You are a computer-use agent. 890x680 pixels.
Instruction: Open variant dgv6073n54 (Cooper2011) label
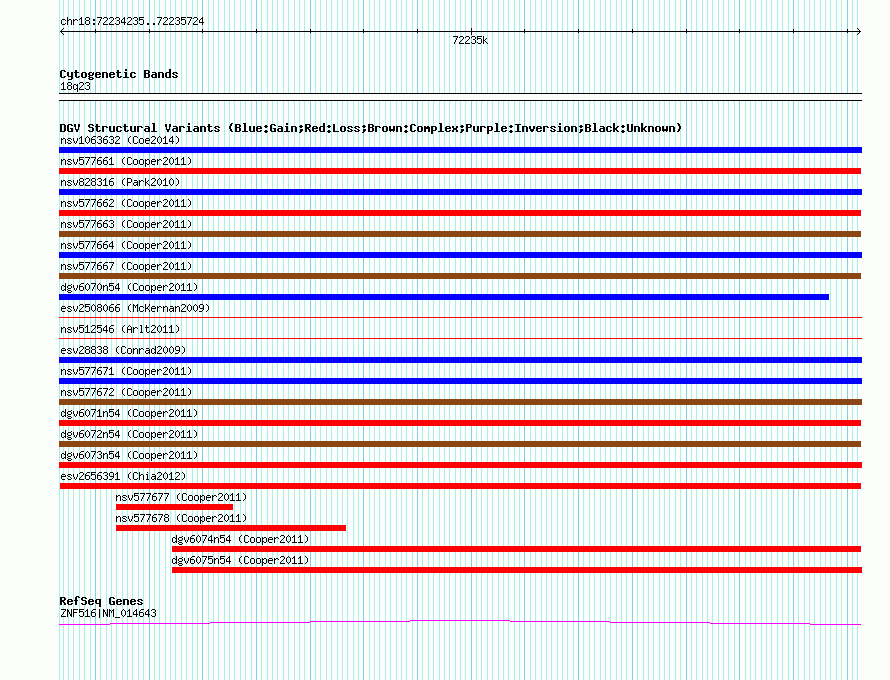[x=129, y=455]
